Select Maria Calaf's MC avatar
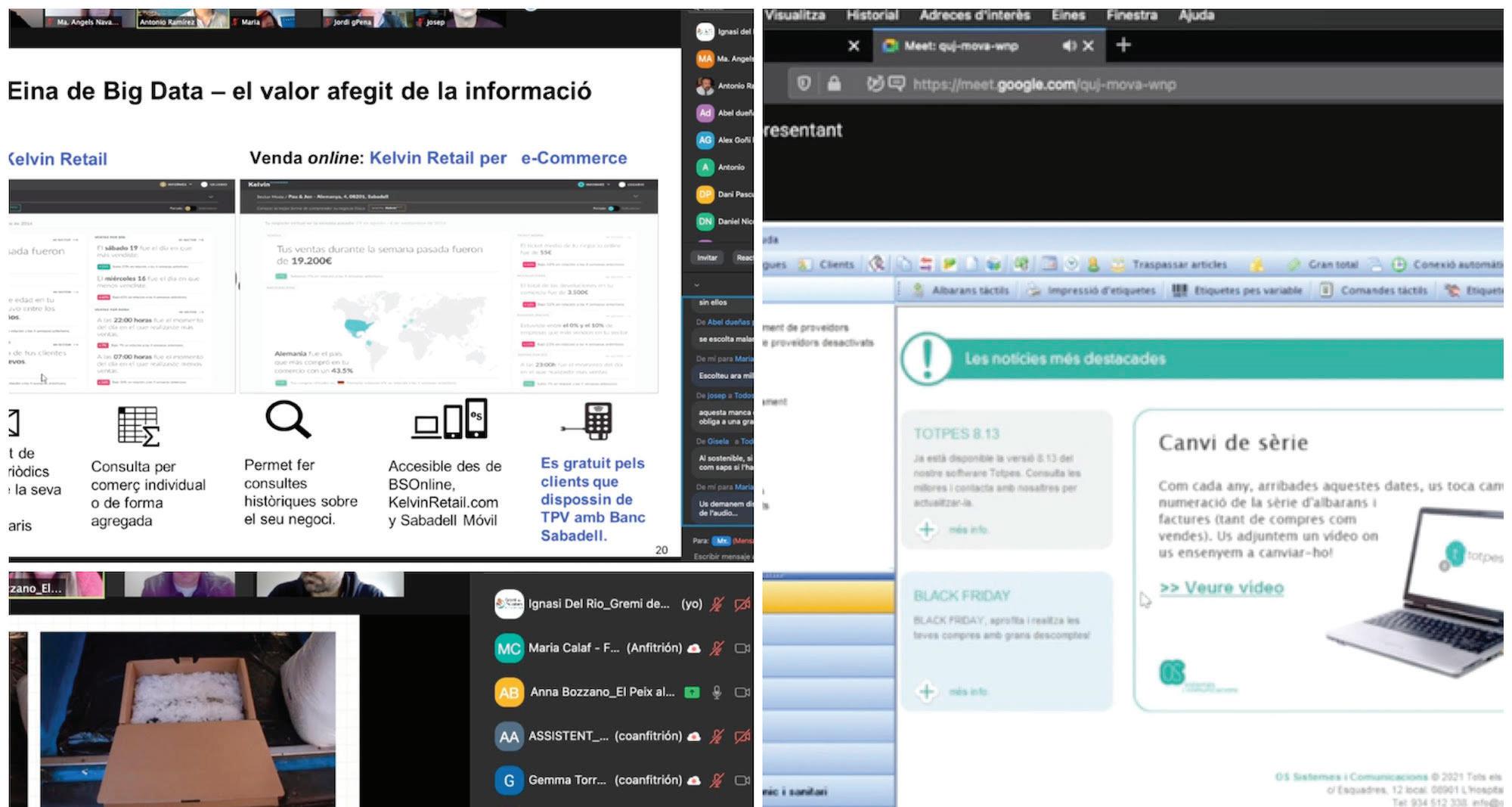Screen dimensions: 1512x807 coord(509,647)
